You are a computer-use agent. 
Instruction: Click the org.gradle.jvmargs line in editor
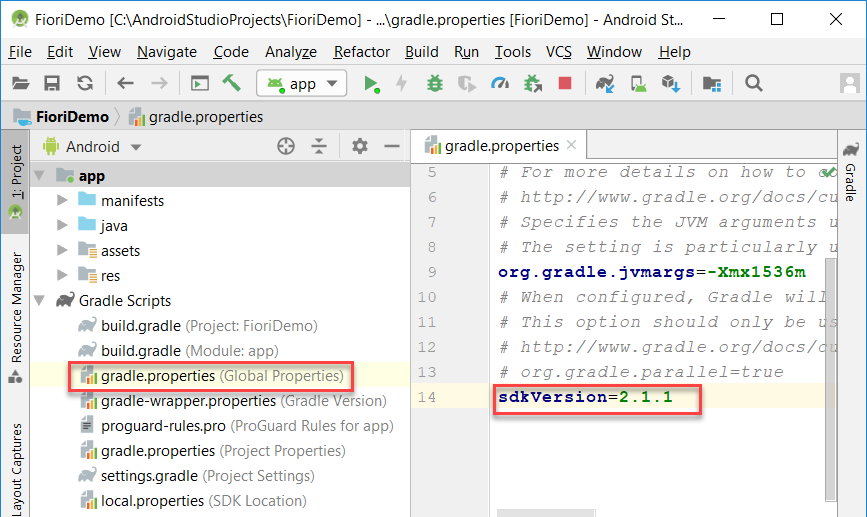pos(651,272)
